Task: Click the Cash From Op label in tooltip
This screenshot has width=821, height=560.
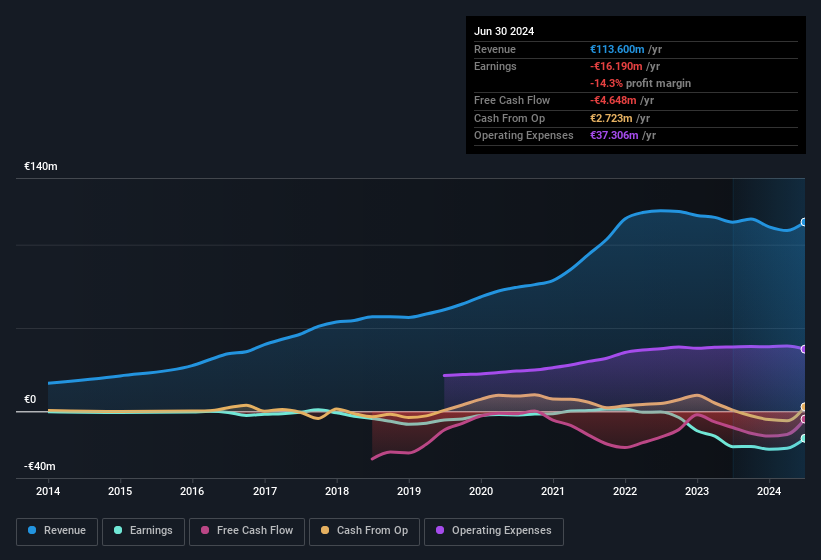Action: (x=509, y=118)
